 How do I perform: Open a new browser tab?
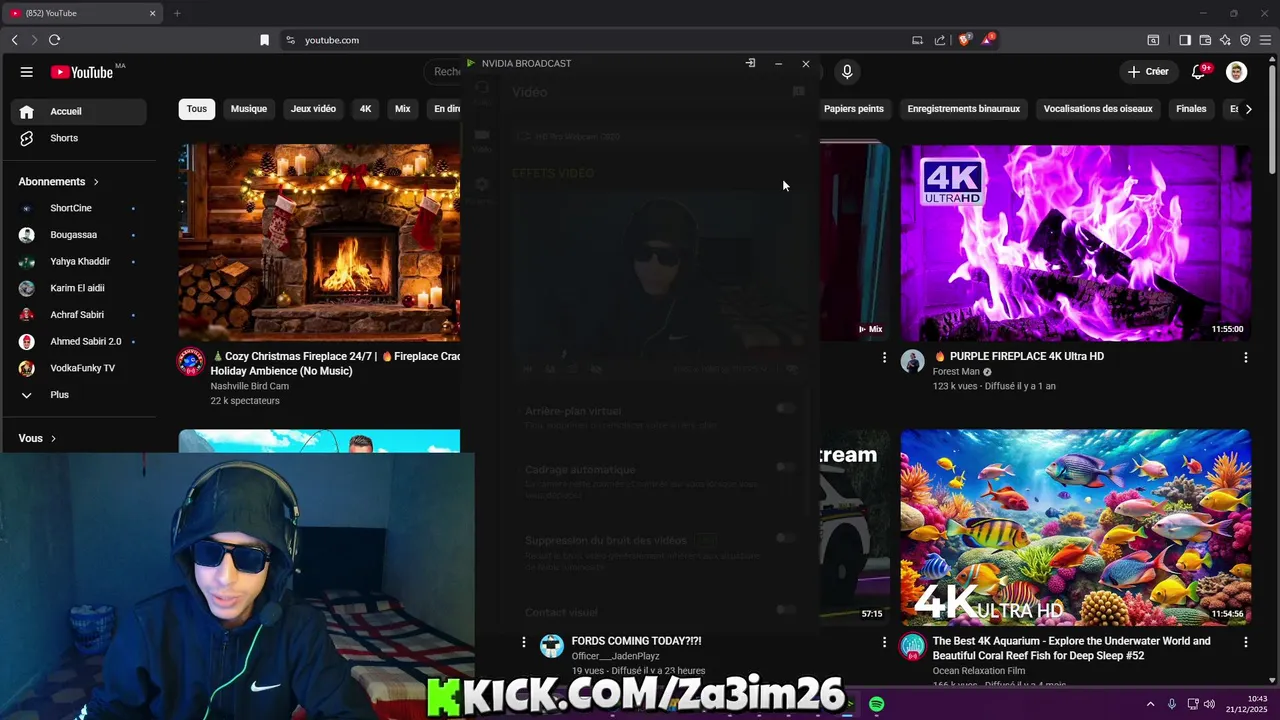[x=177, y=13]
